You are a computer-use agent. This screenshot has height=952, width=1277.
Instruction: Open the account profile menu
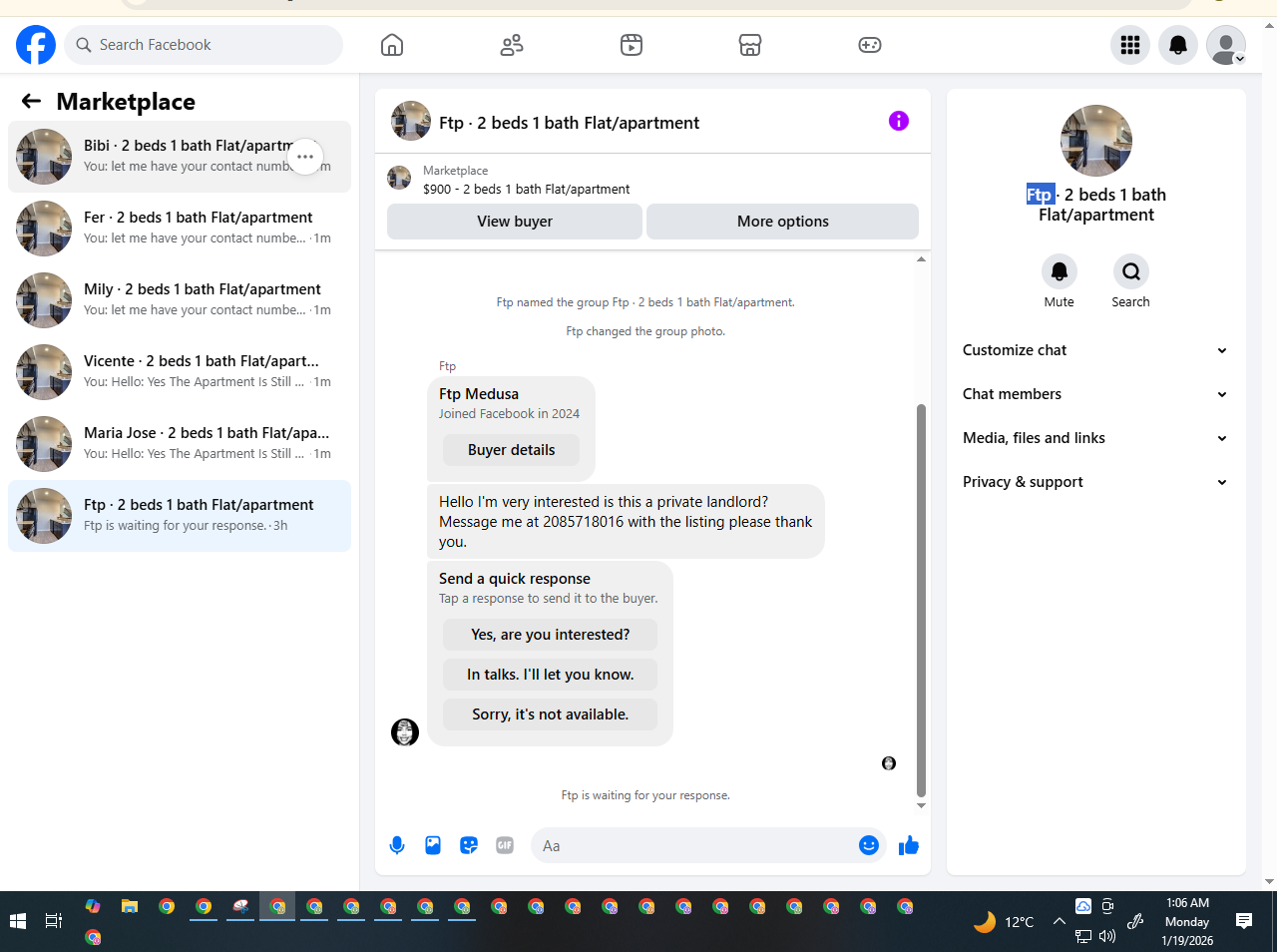coord(1226,45)
